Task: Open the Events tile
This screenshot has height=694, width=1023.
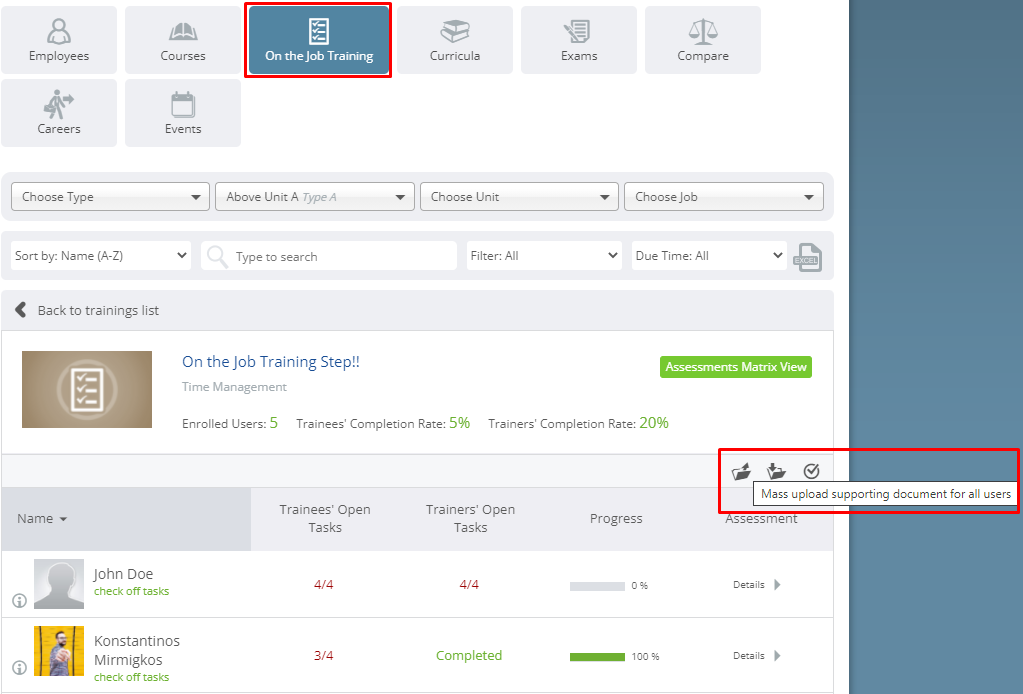Action: [183, 113]
